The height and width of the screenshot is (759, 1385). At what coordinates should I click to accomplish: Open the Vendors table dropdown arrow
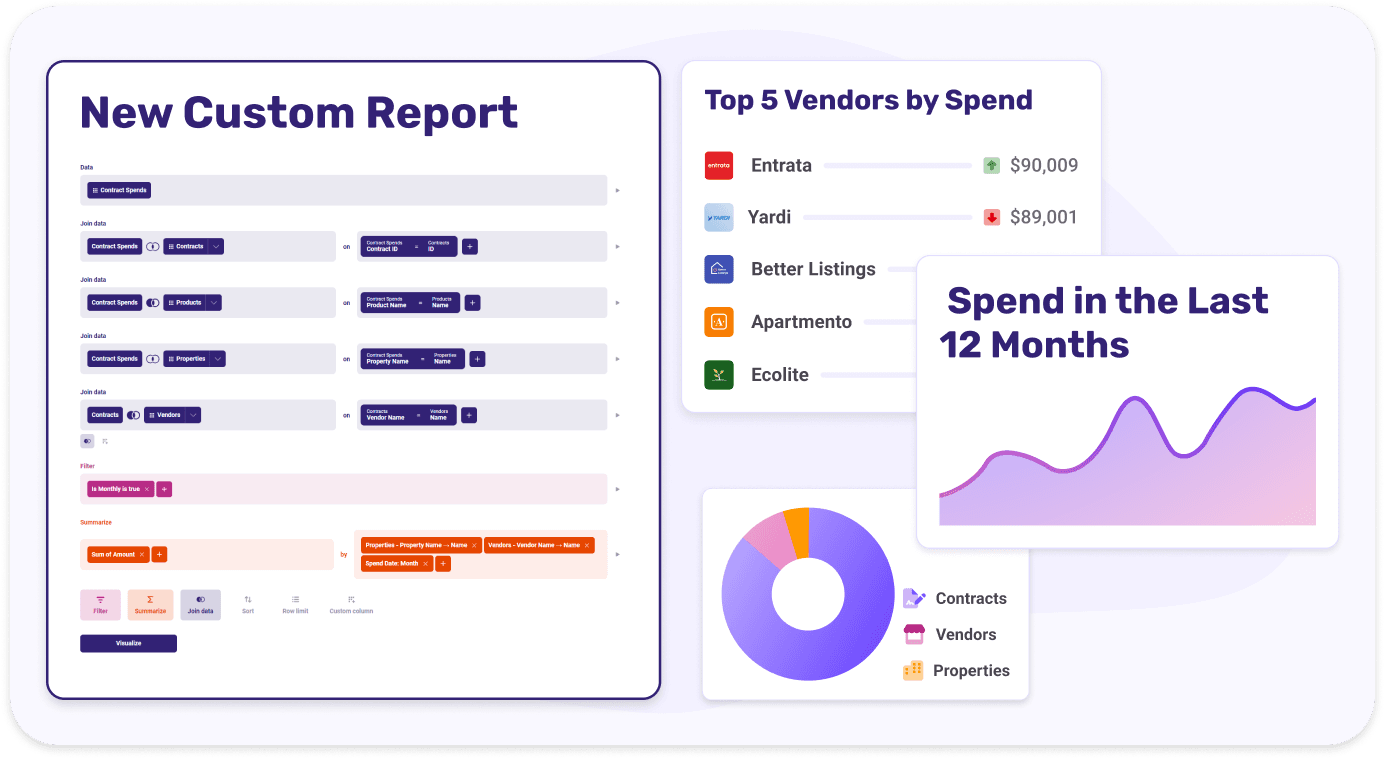(x=193, y=414)
